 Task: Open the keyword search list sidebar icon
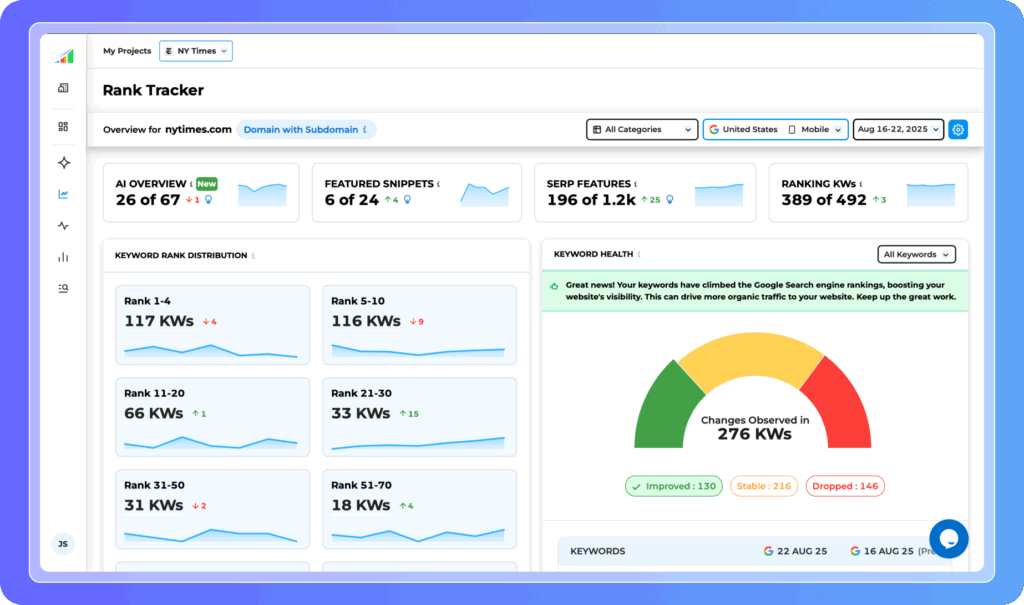[x=63, y=289]
